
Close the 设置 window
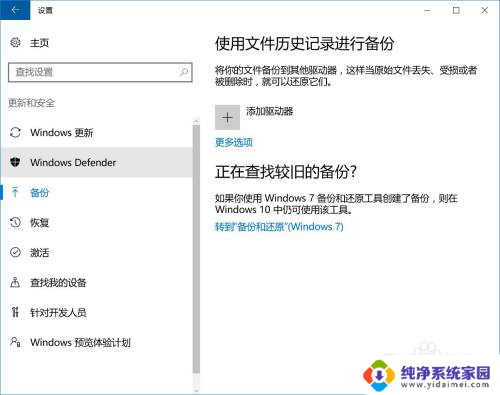(x=485, y=10)
